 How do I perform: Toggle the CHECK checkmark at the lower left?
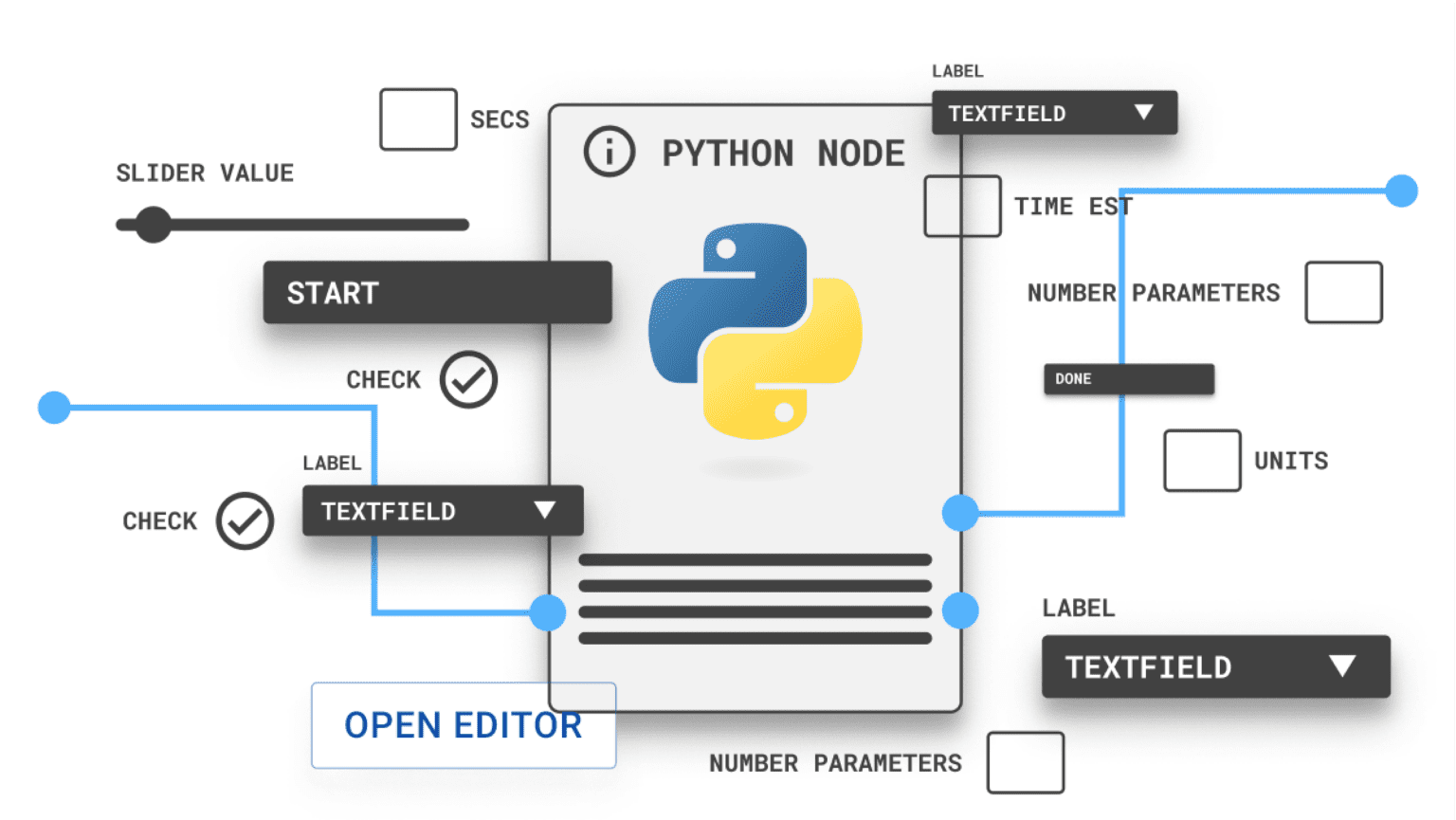(x=245, y=520)
